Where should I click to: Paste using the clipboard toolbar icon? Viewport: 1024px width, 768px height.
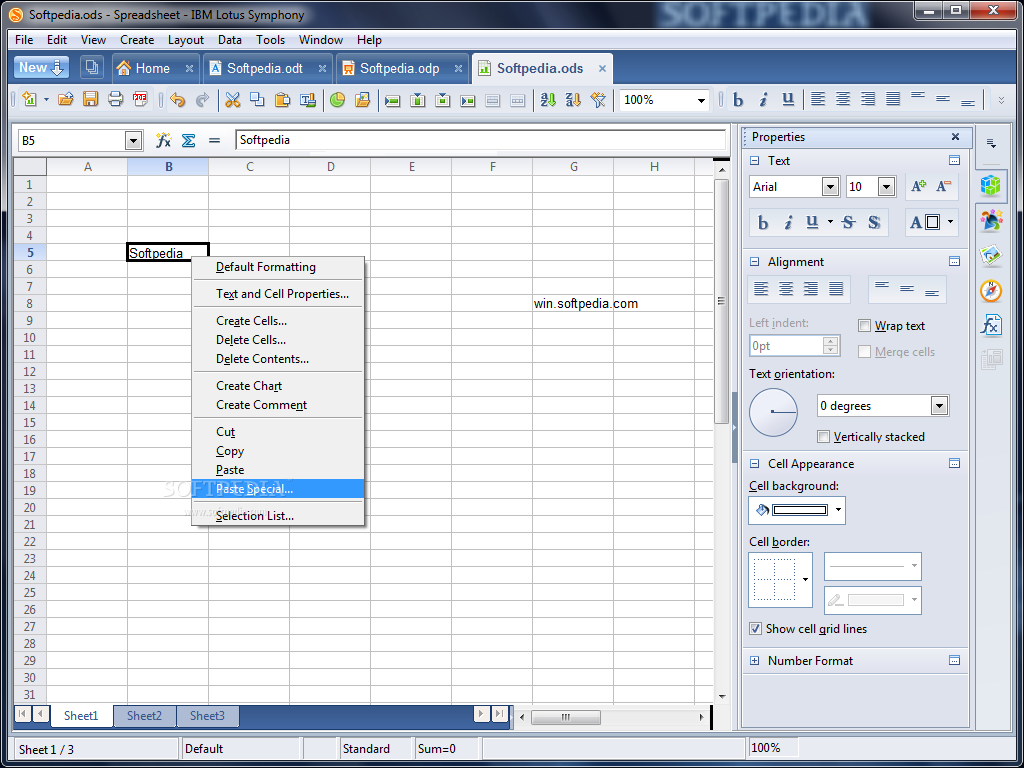coord(282,99)
